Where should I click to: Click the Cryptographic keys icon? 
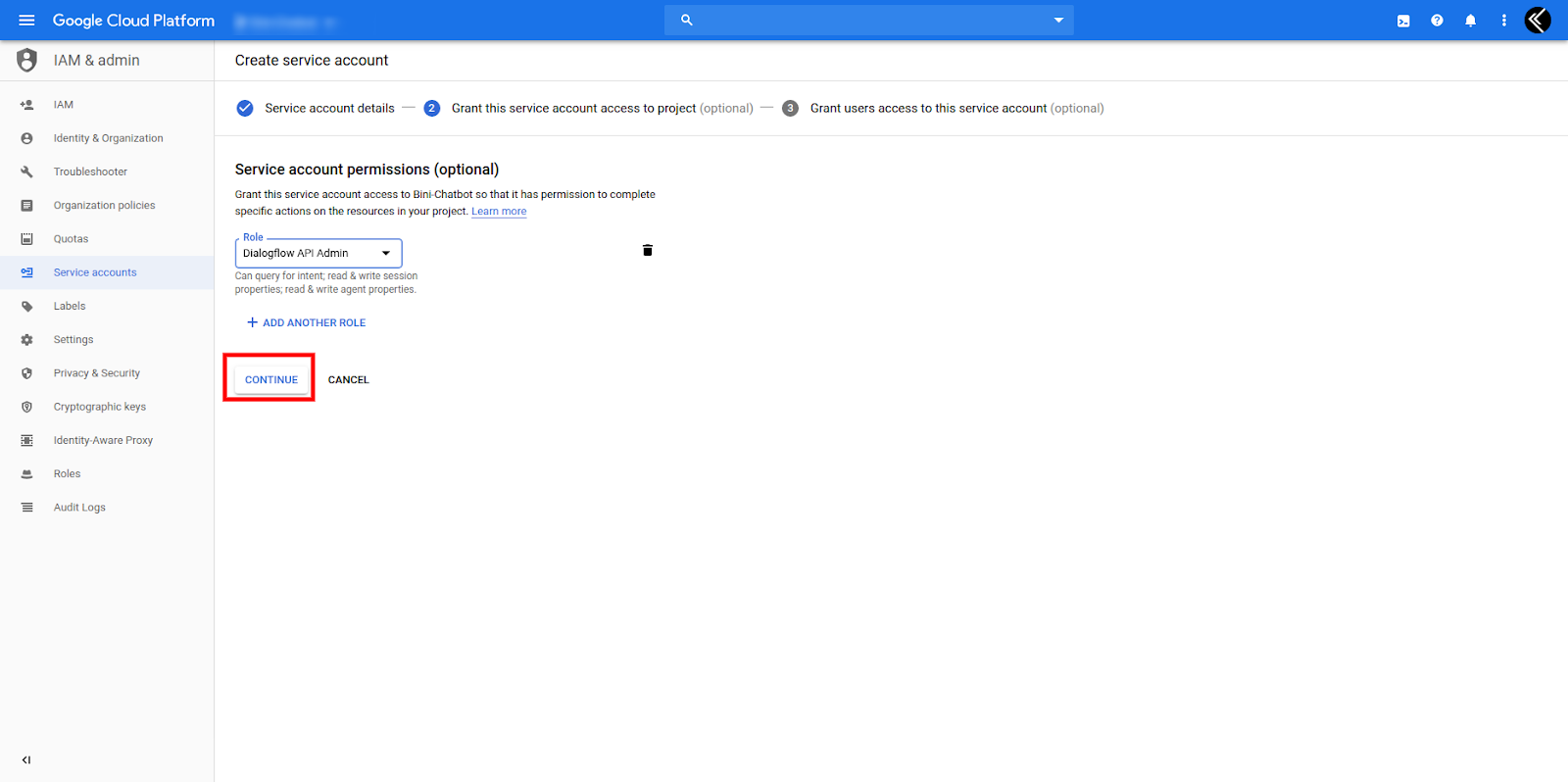point(27,407)
